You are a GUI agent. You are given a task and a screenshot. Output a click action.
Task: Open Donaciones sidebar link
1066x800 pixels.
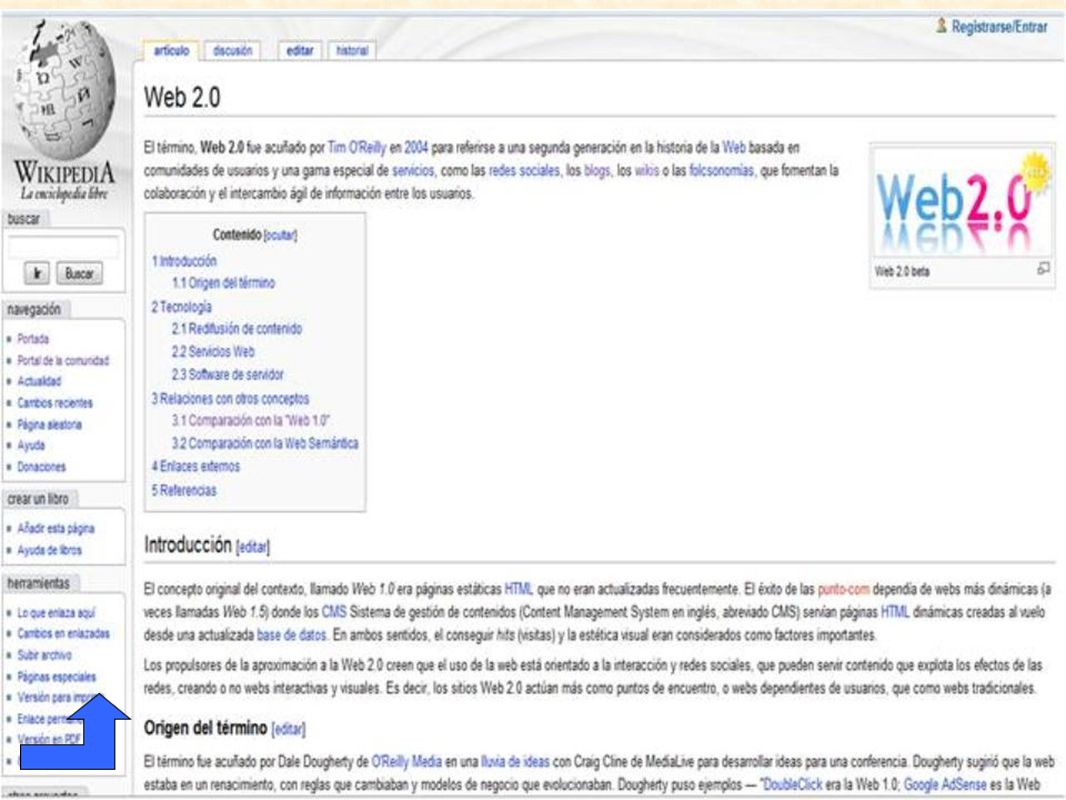click(x=41, y=466)
